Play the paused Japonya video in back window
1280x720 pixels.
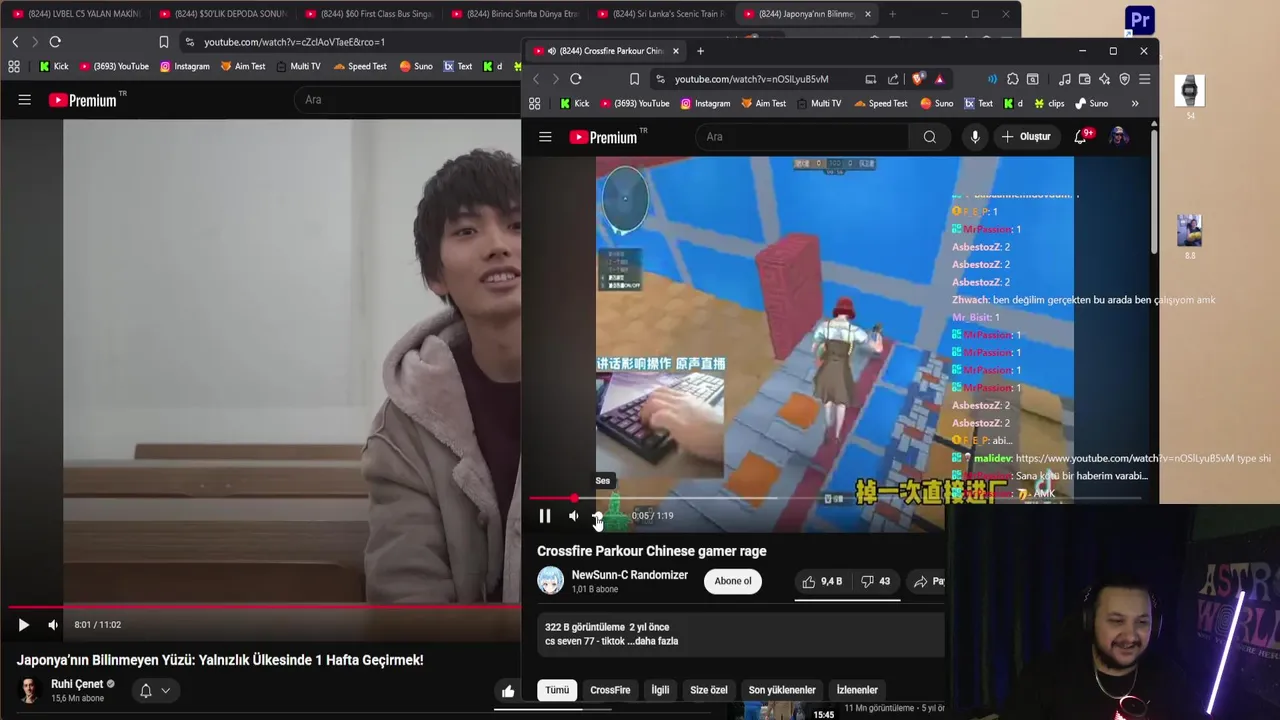tap(23, 625)
